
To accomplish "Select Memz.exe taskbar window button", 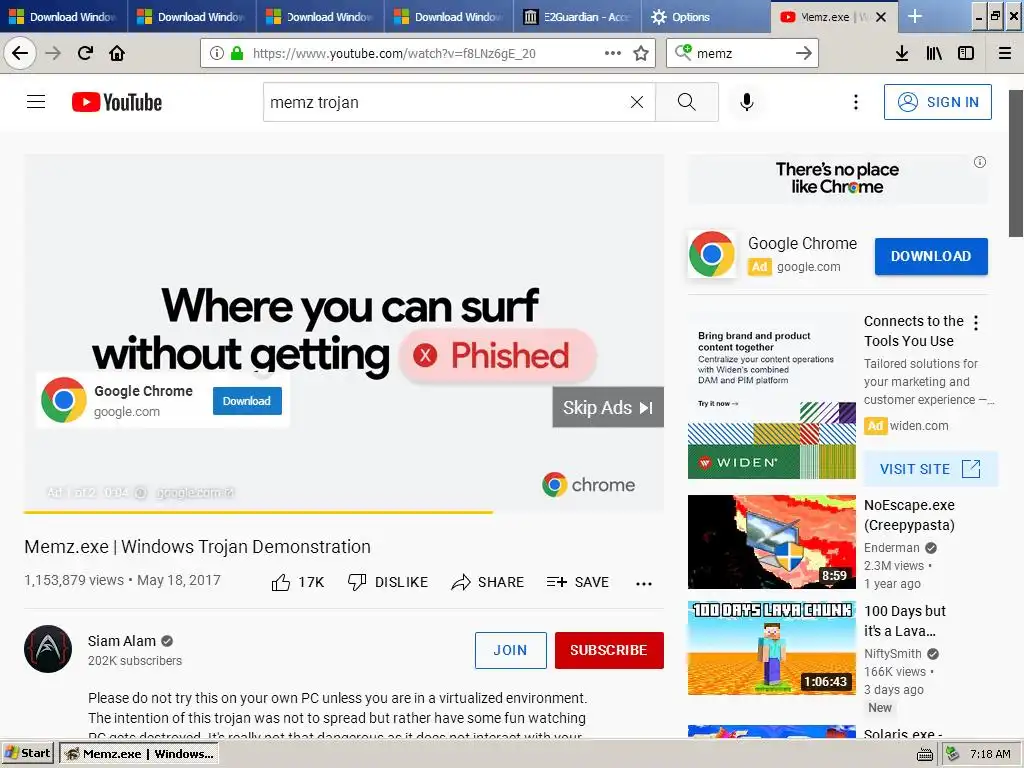I will 139,753.
